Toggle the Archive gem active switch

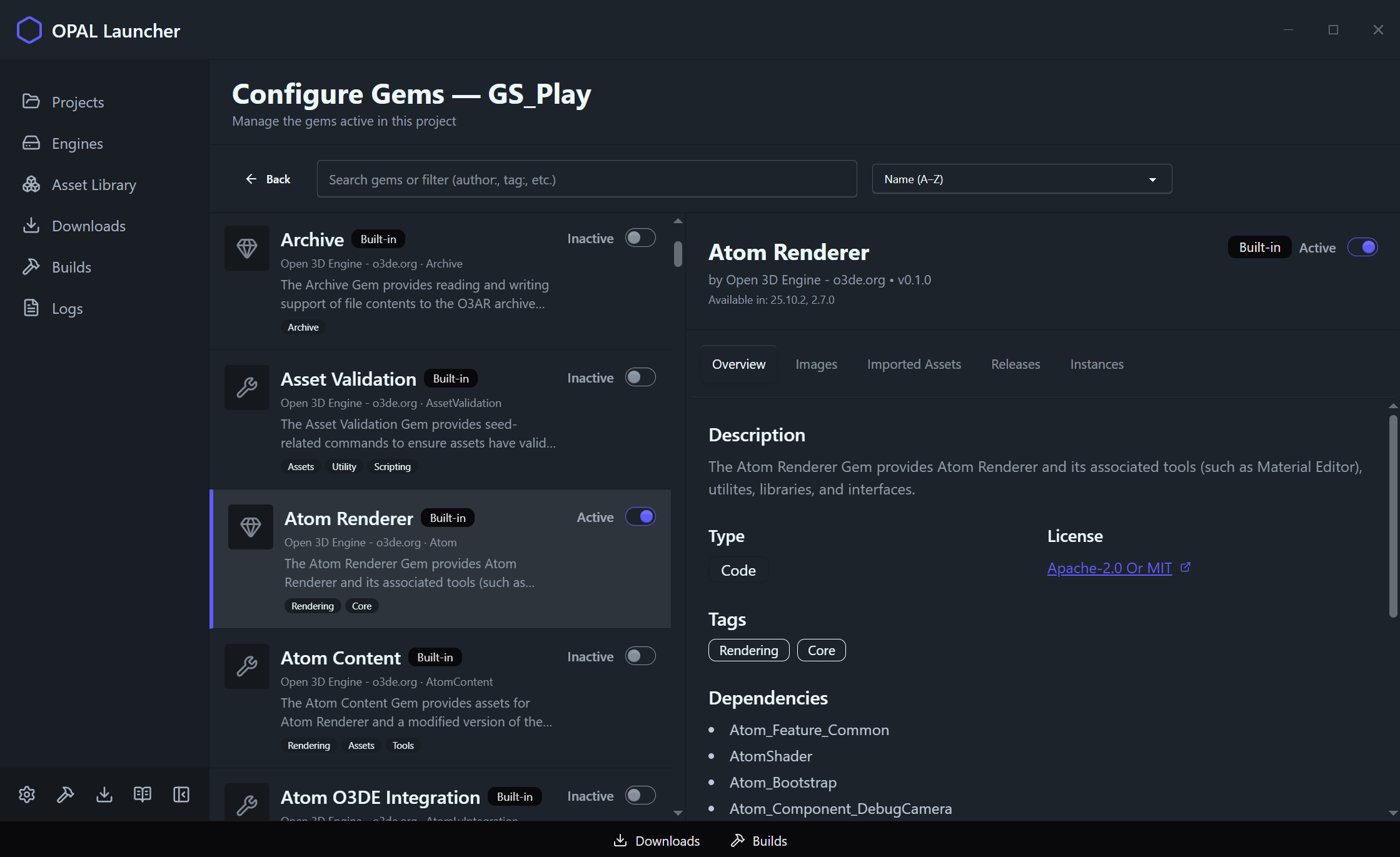click(641, 238)
